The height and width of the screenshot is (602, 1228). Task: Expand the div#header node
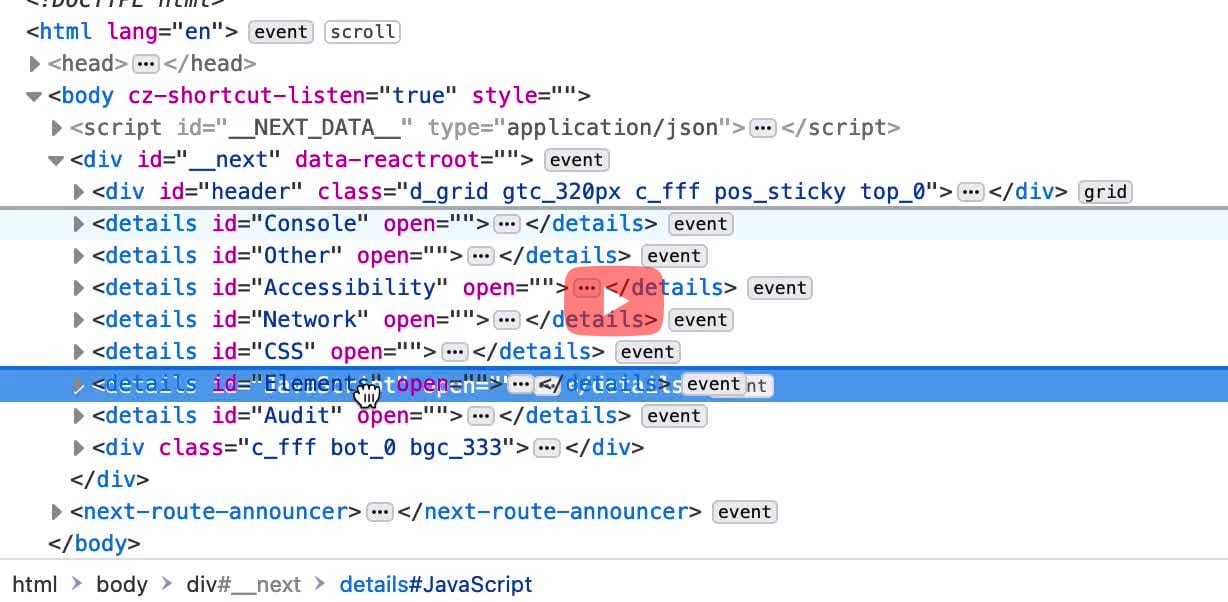pyautogui.click(x=79, y=192)
